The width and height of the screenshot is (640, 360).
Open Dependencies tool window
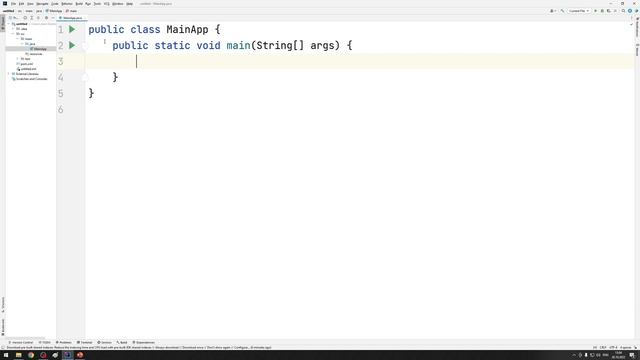point(144,342)
